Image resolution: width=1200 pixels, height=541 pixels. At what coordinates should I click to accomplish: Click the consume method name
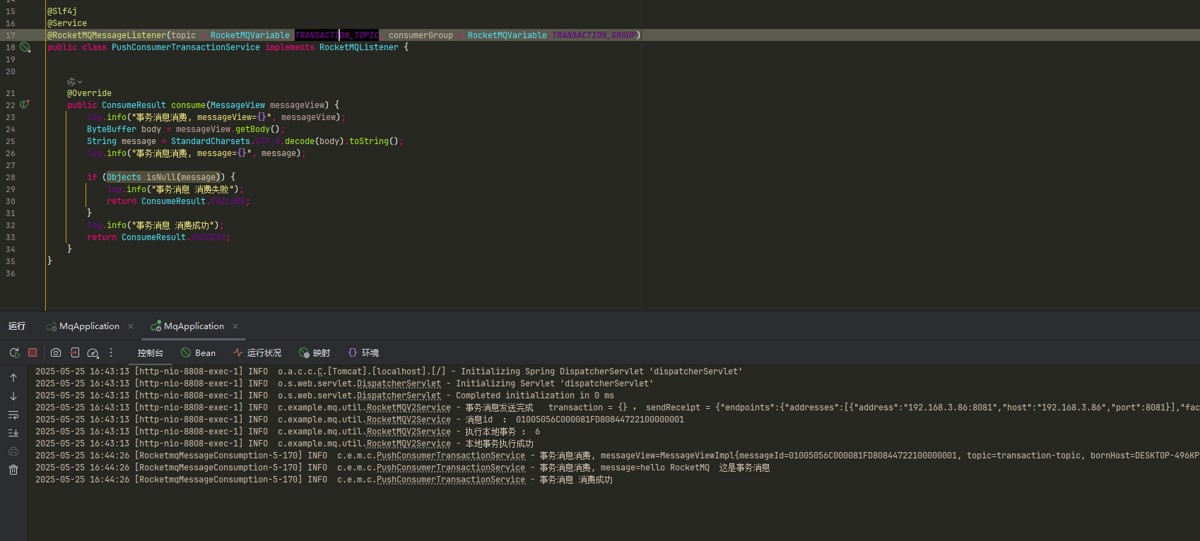tap(188, 105)
